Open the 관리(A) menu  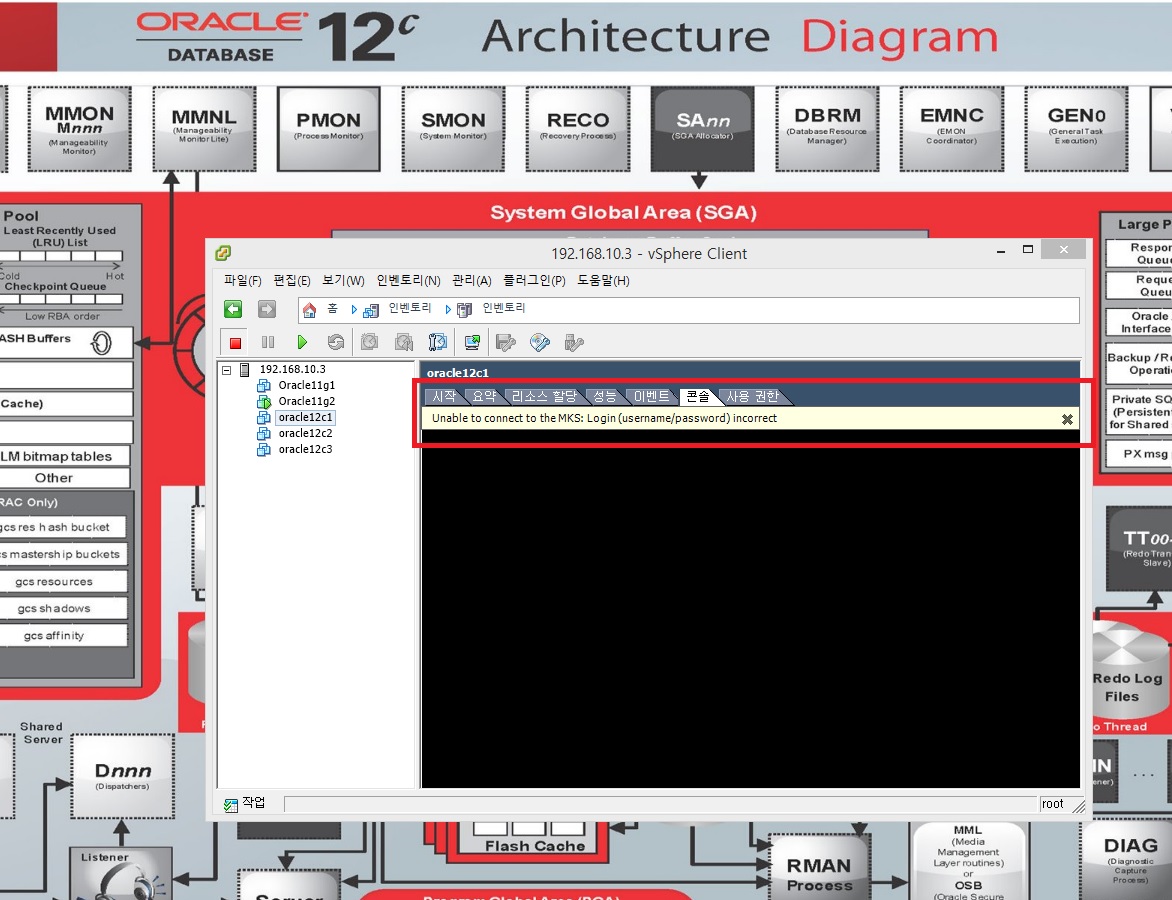[472, 280]
